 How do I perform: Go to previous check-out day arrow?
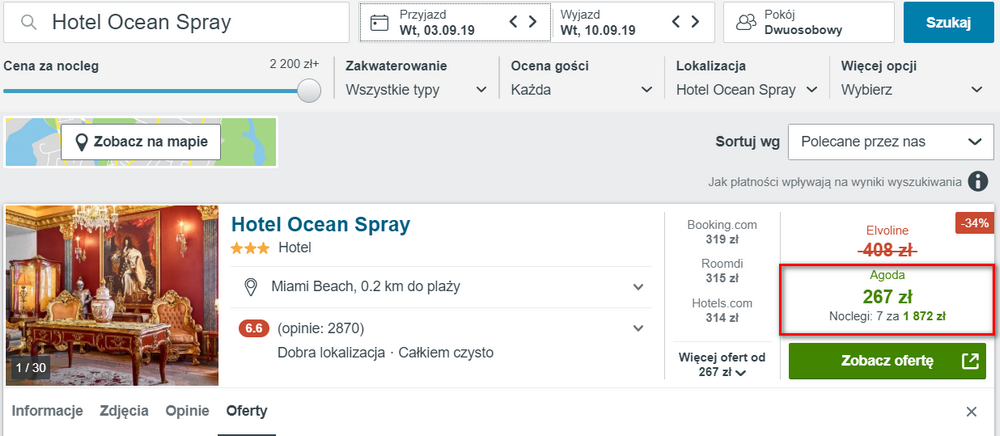(x=677, y=22)
